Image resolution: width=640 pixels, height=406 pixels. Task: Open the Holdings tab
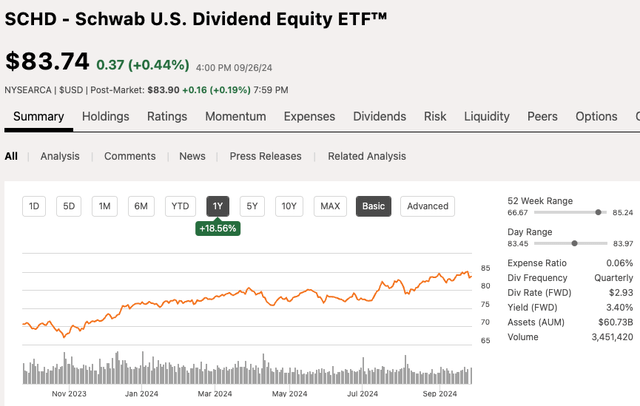(x=105, y=117)
